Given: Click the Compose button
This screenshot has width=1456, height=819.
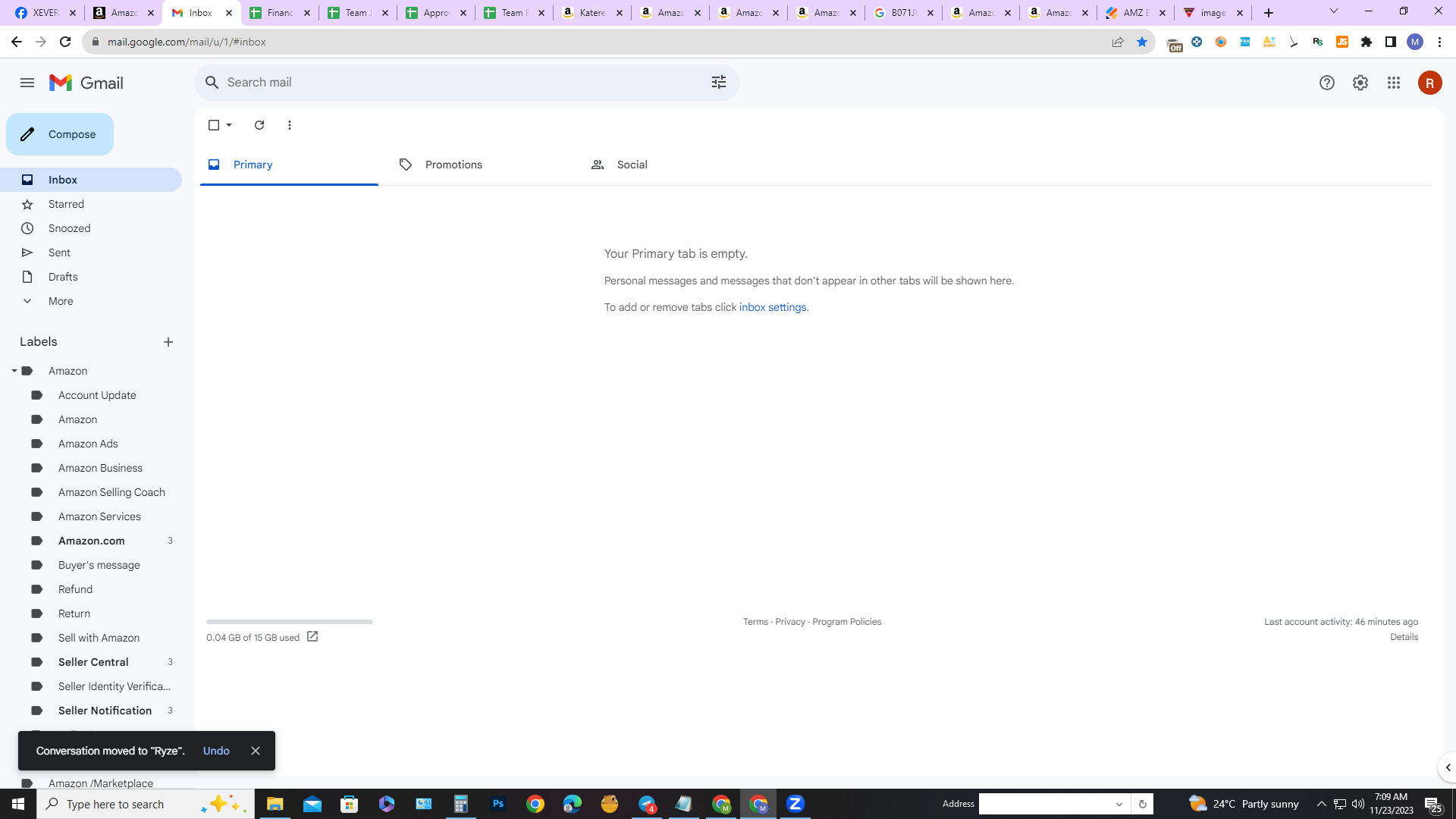Looking at the screenshot, I should tap(60, 134).
